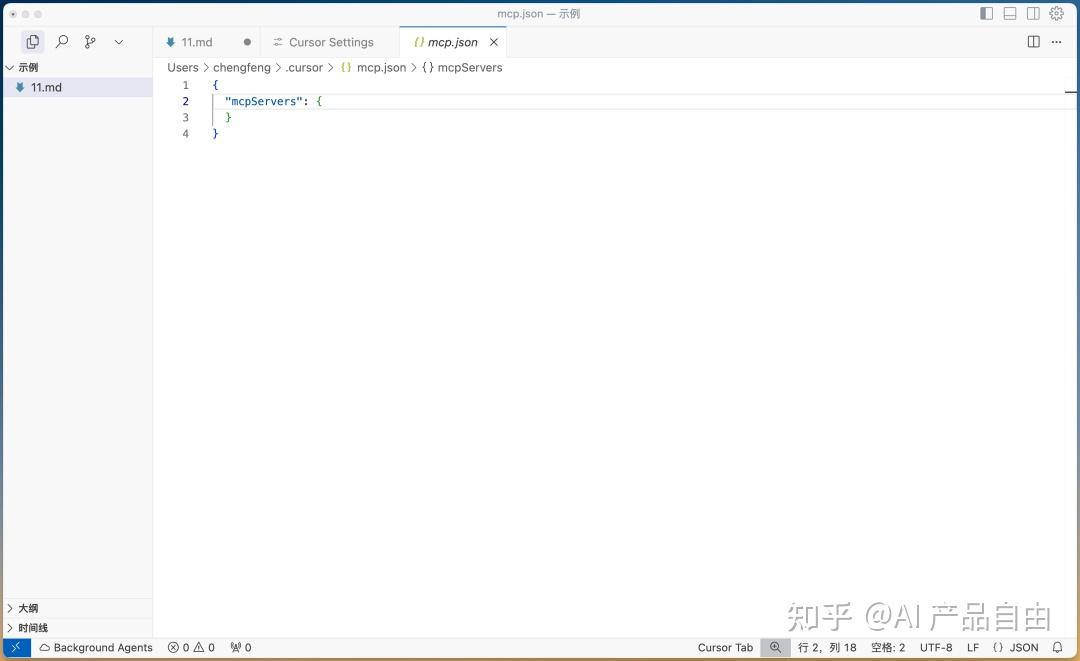Change LF end of line sequence
The image size is (1080, 661).
tap(973, 647)
